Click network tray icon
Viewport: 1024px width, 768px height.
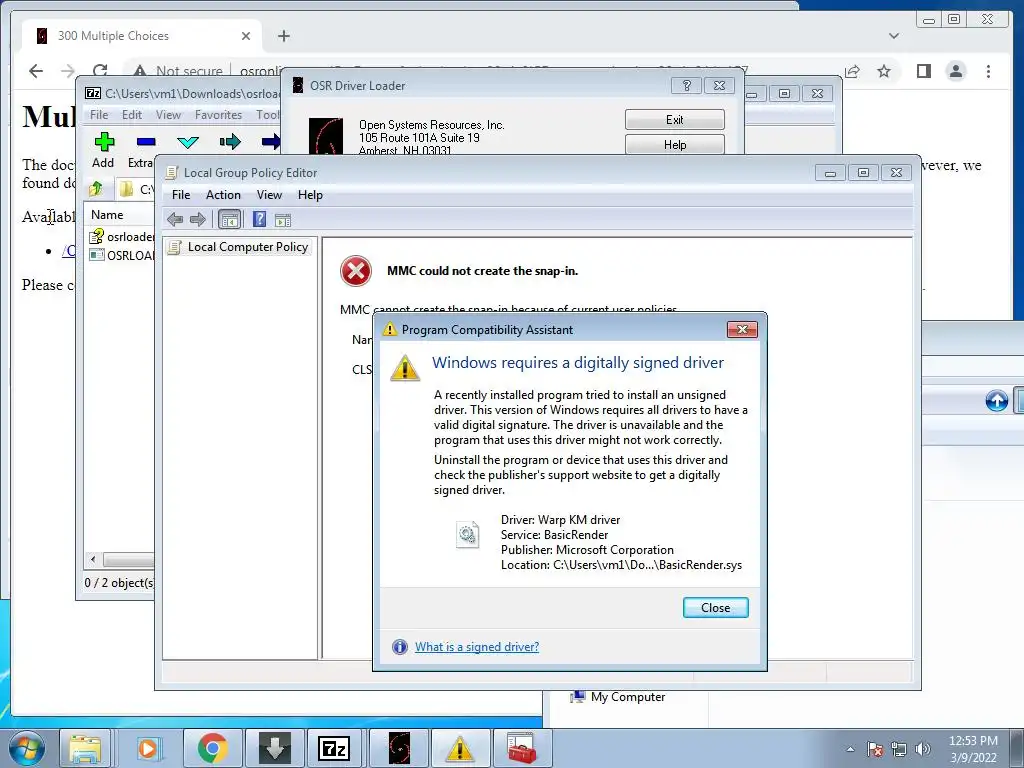coord(899,749)
